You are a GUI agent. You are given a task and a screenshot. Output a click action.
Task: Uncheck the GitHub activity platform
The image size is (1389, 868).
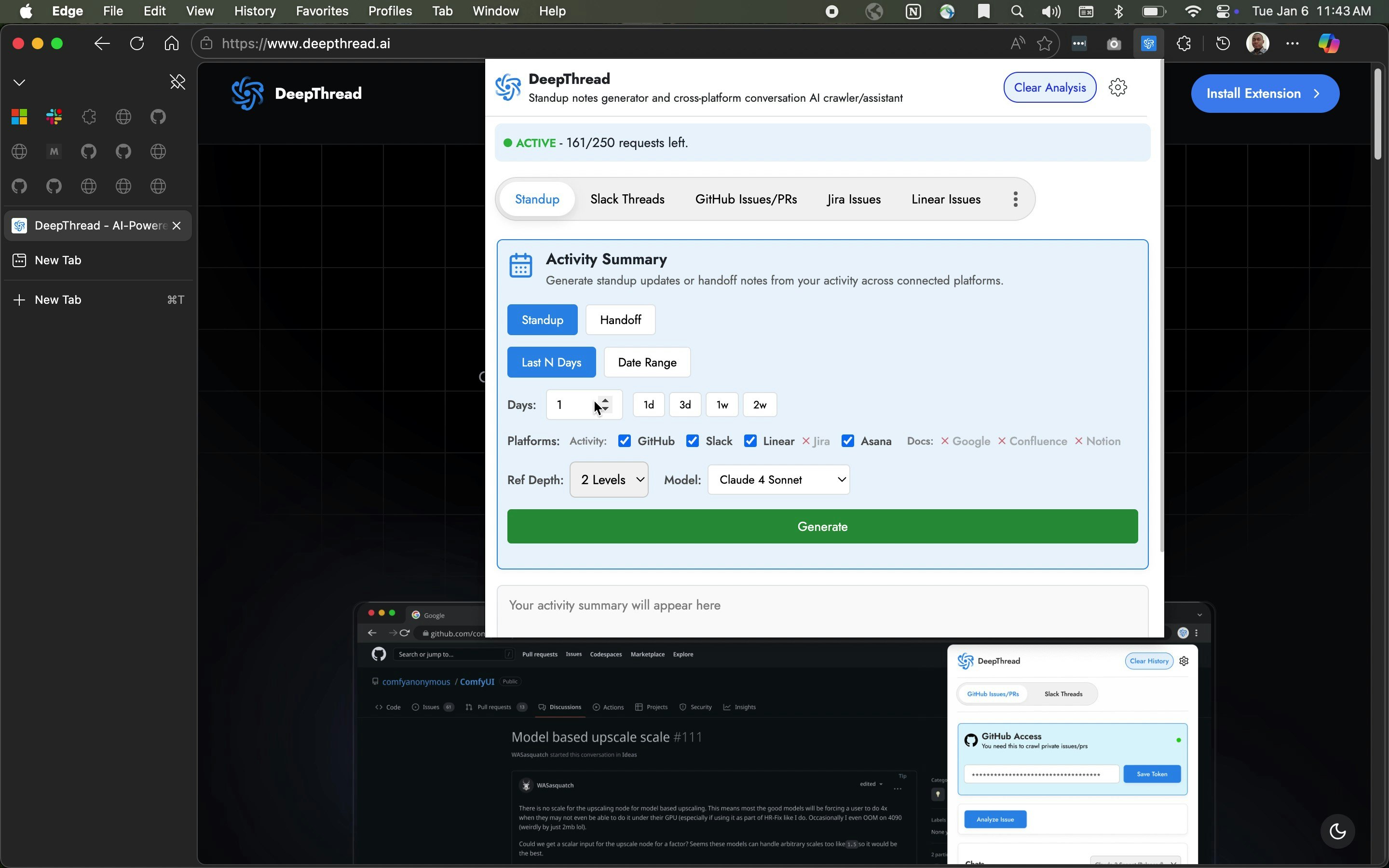click(625, 441)
